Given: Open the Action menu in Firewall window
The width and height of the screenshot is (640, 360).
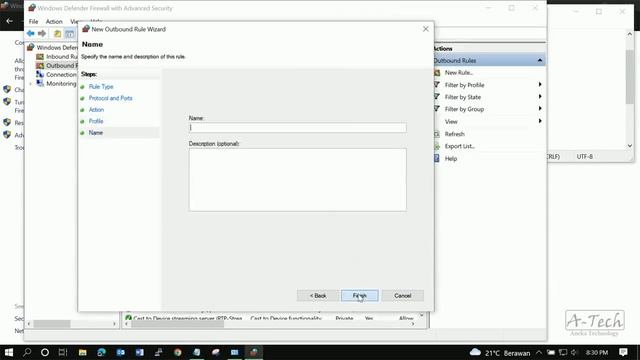Looking at the screenshot, I should 54,21.
